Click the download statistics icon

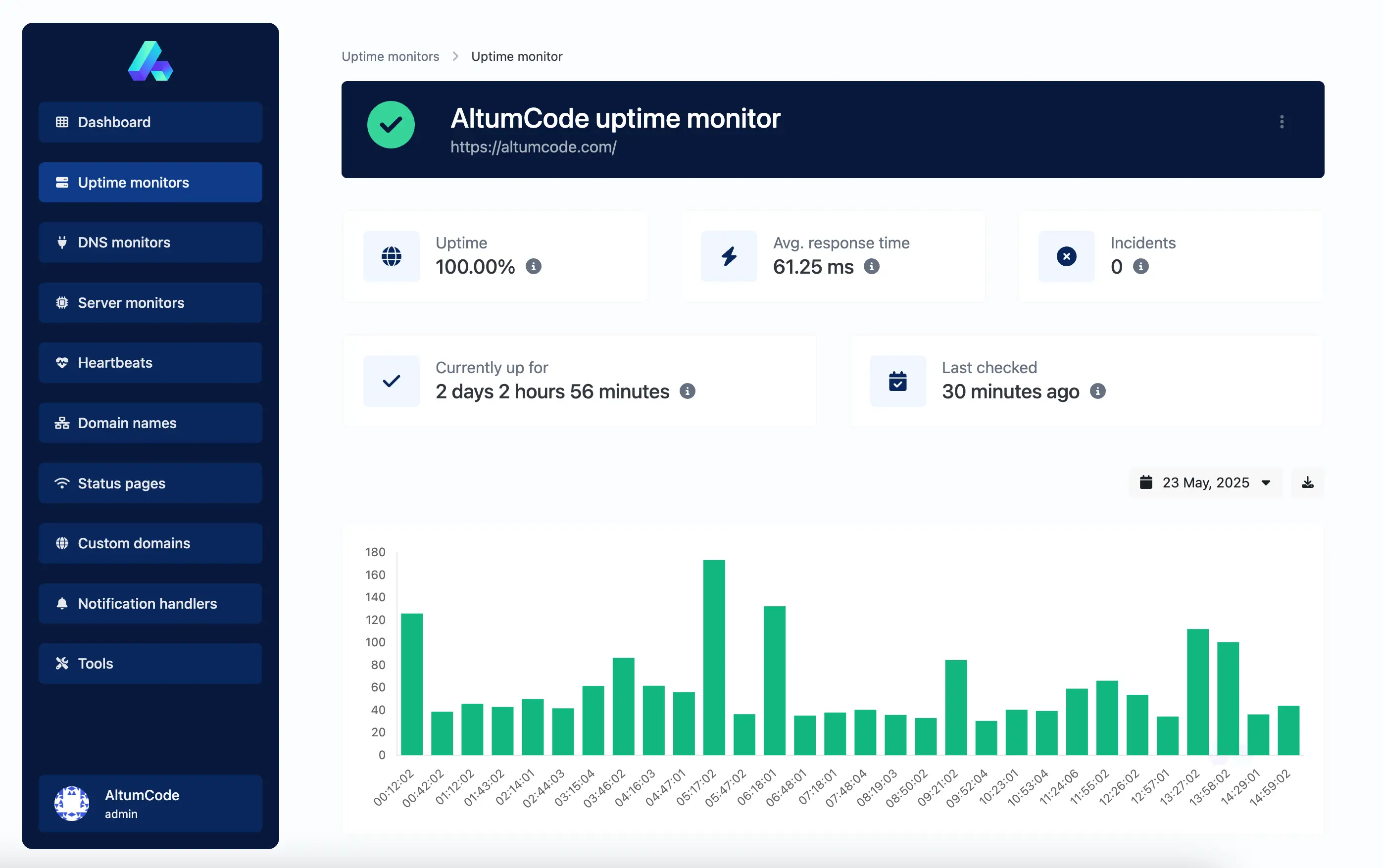pos(1307,483)
